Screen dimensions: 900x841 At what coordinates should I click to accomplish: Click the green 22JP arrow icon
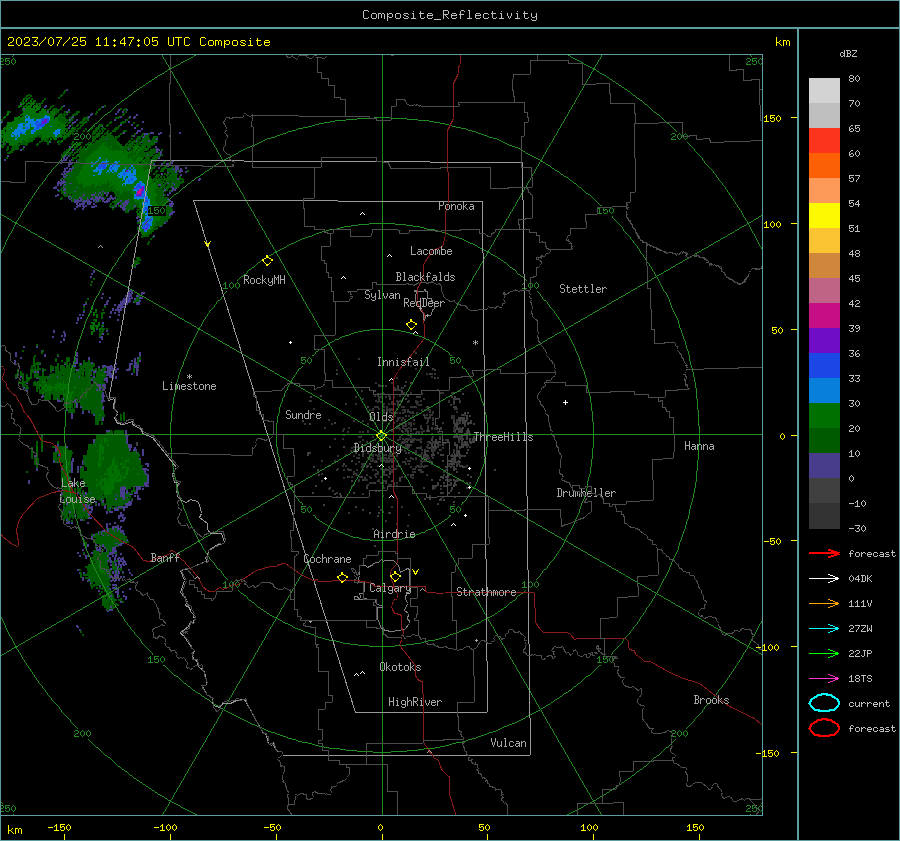(824, 653)
